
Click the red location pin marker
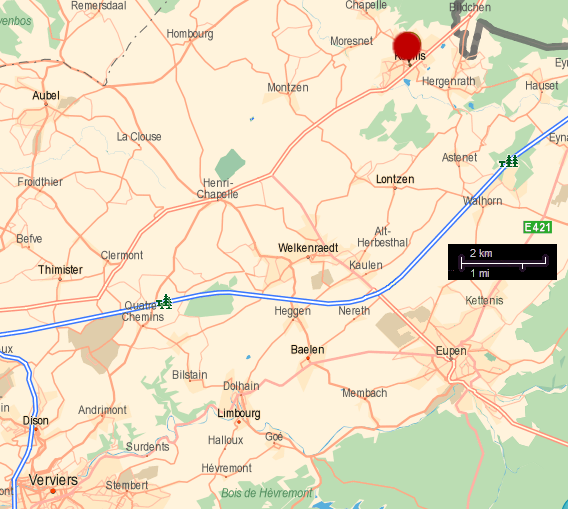(407, 46)
